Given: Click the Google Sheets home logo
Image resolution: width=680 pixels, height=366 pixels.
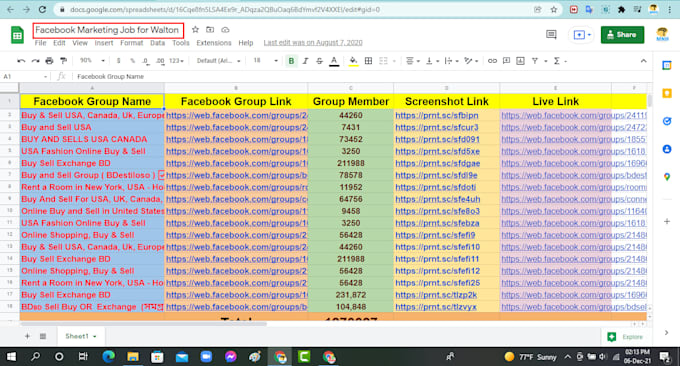Looking at the screenshot, I should click(x=17, y=35).
